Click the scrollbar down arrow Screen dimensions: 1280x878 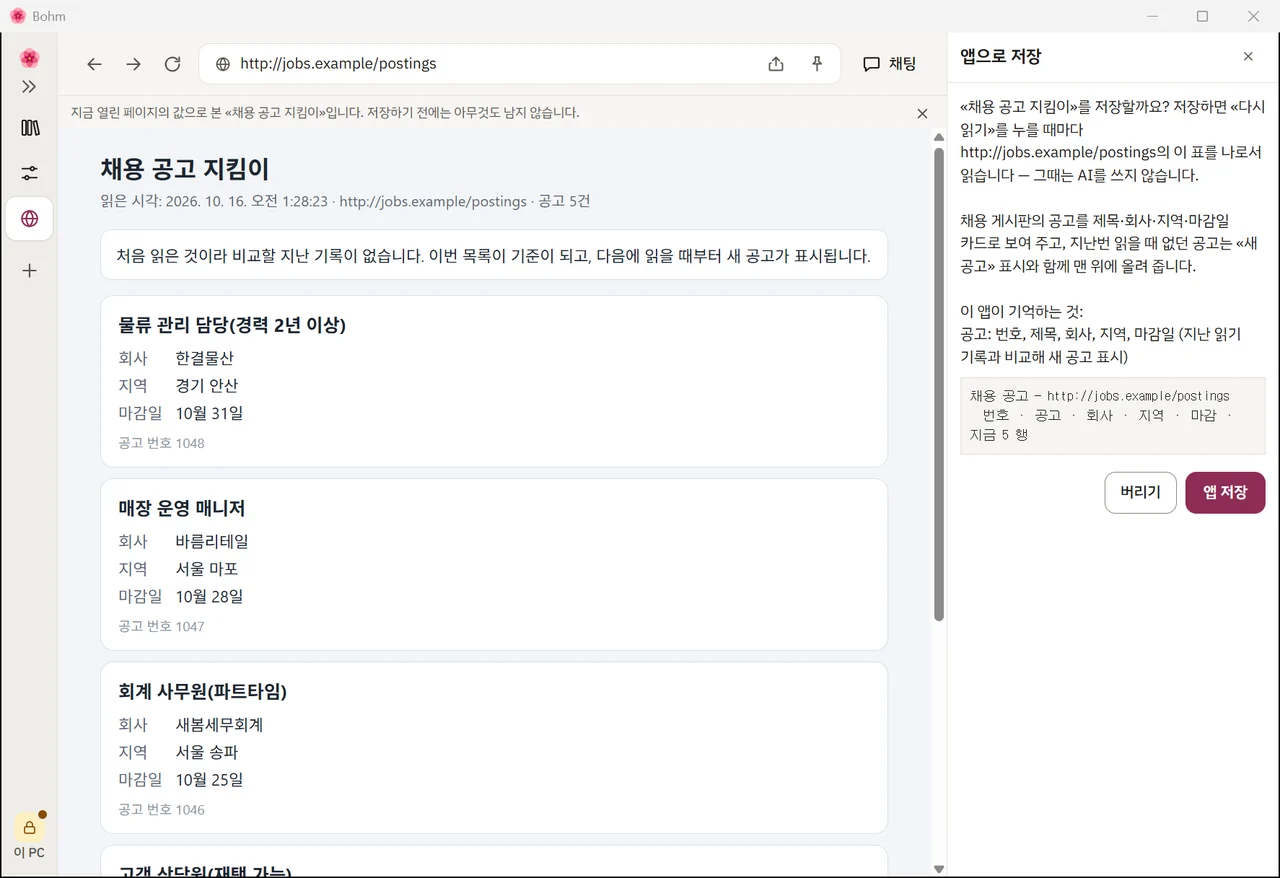tap(939, 869)
